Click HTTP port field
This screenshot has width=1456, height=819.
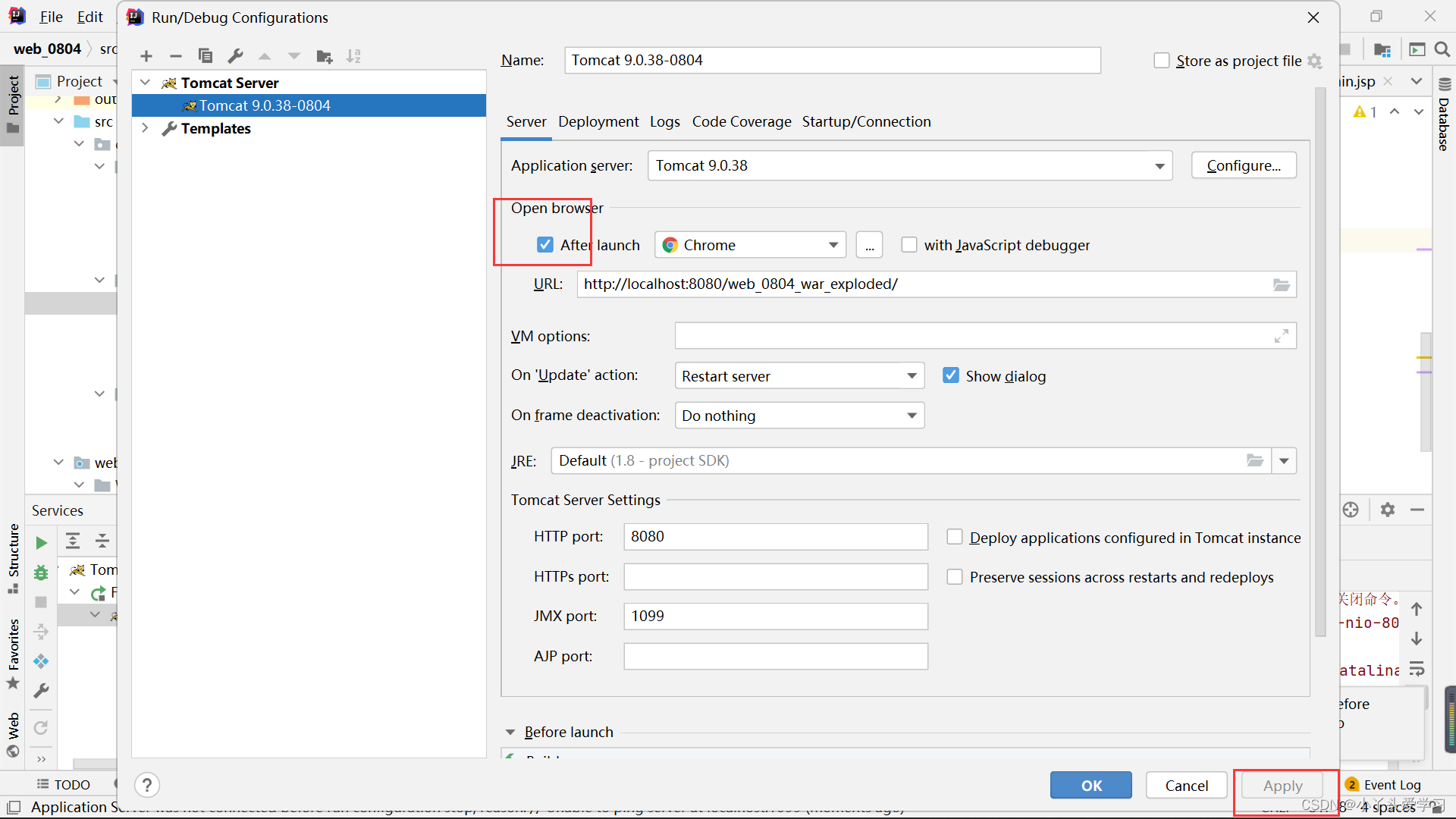coord(776,536)
